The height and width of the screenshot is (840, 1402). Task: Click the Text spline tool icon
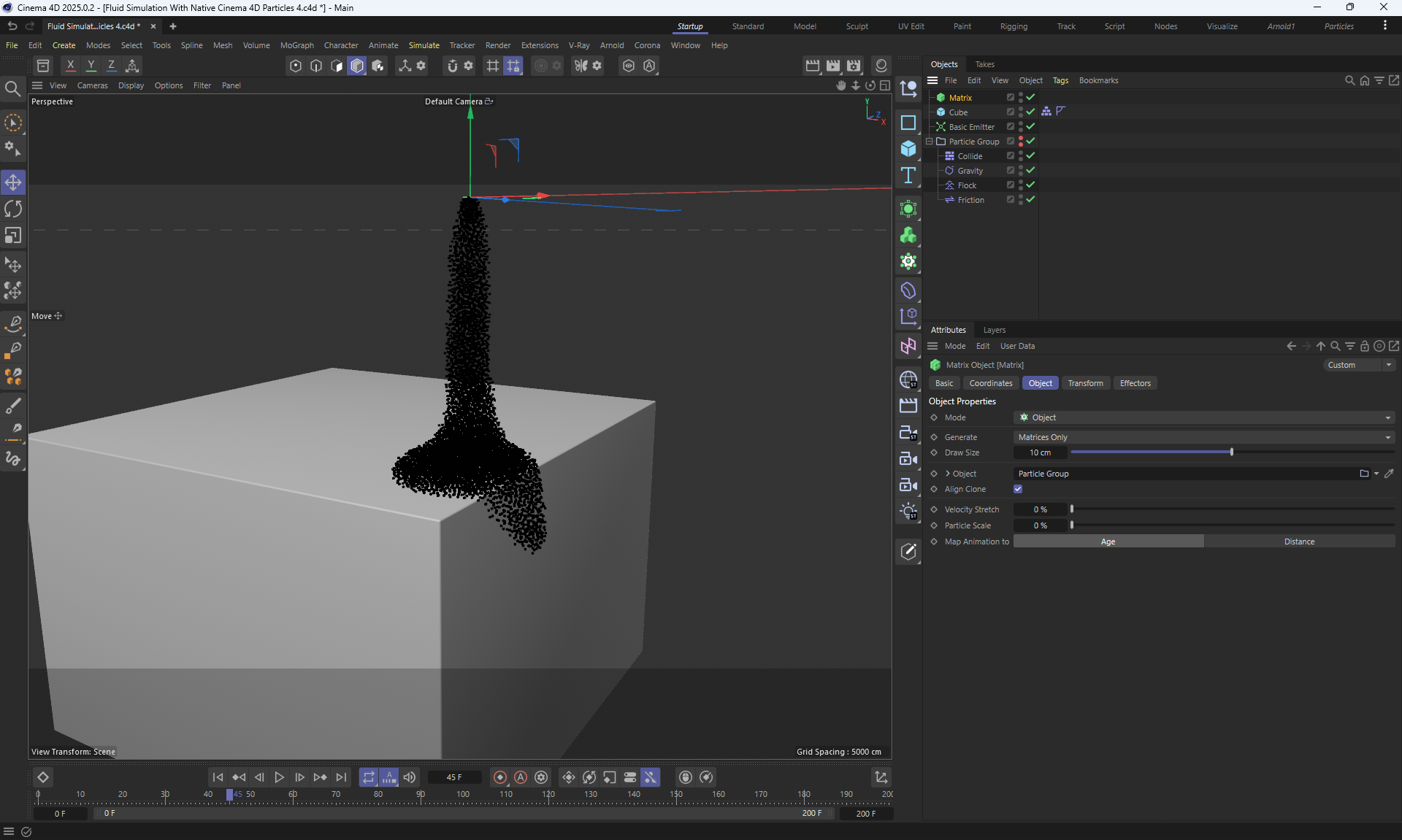908,175
